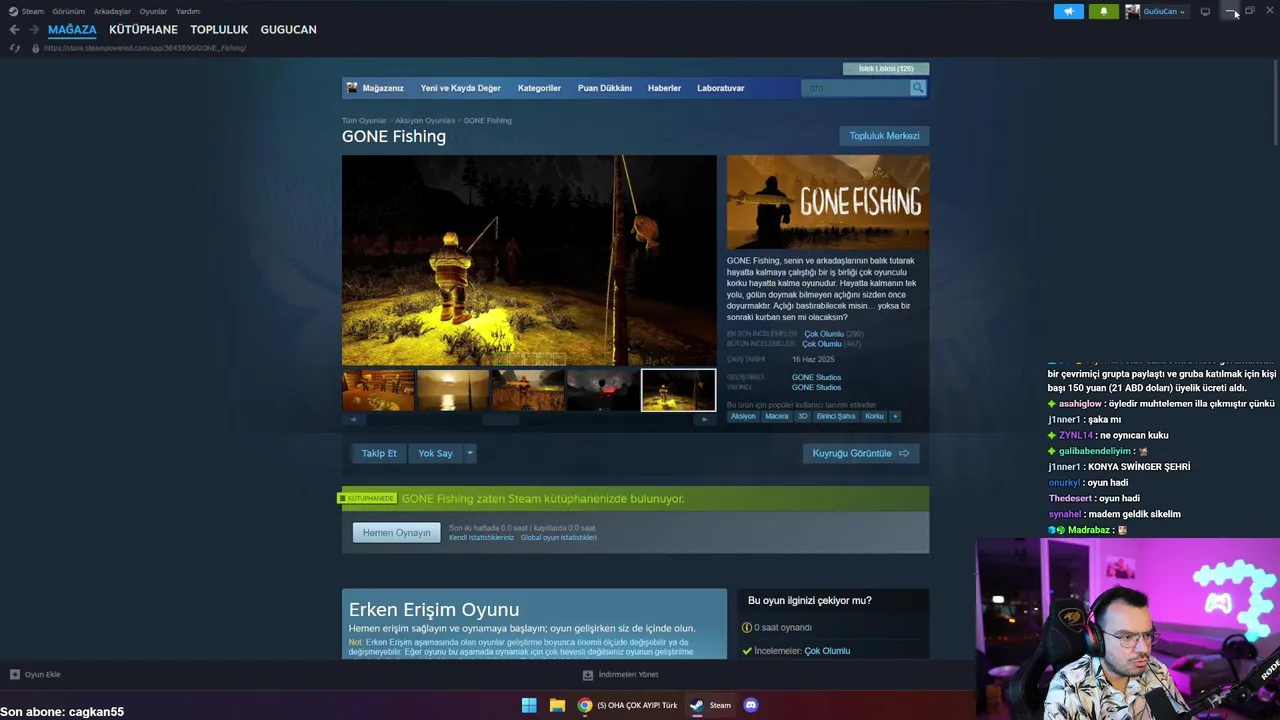This screenshot has height=720, width=1280.
Task: Click the GONE Fishing capsule image
Action: point(828,202)
